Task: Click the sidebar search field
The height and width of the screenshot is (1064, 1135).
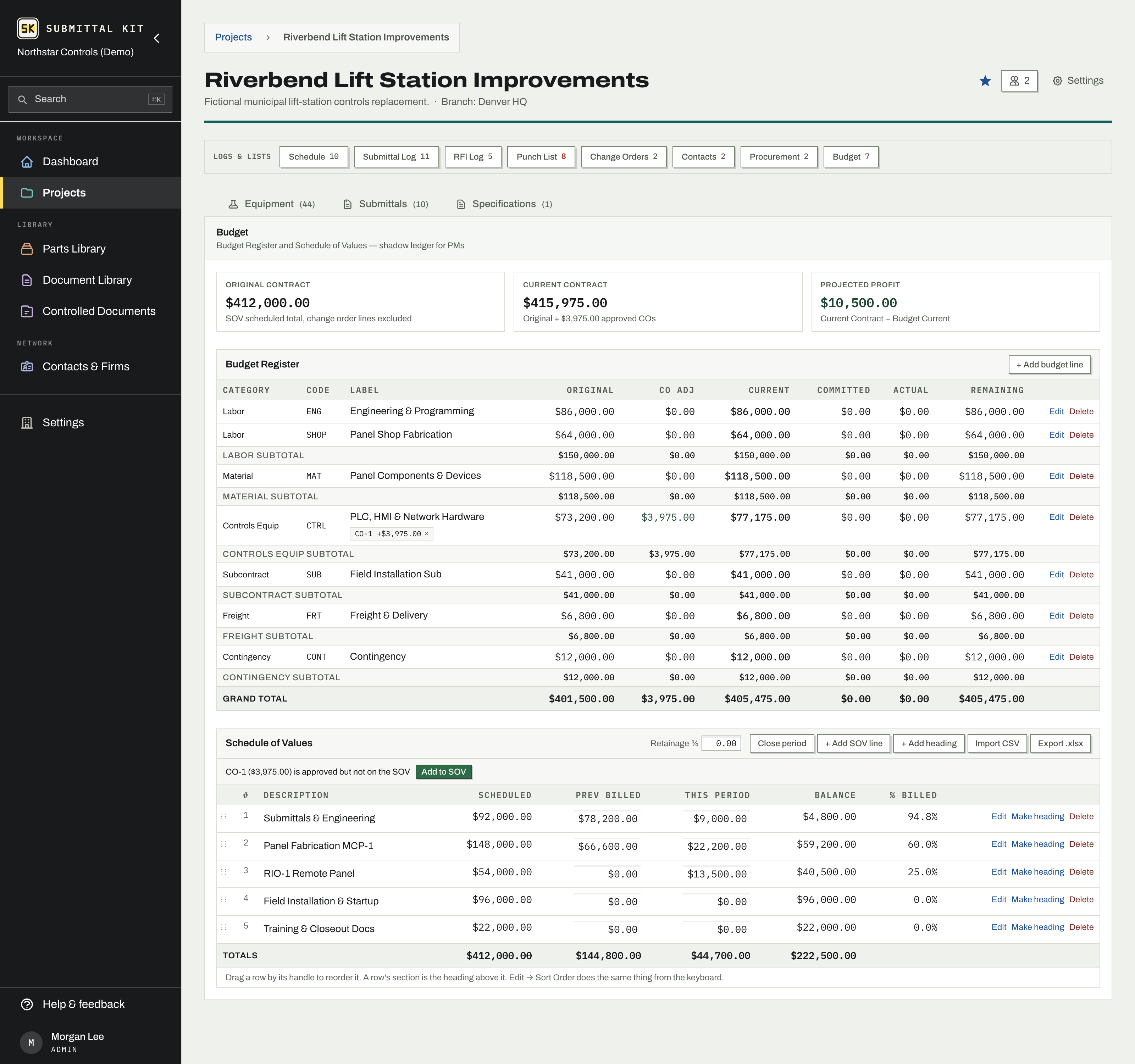Action: tap(90, 99)
